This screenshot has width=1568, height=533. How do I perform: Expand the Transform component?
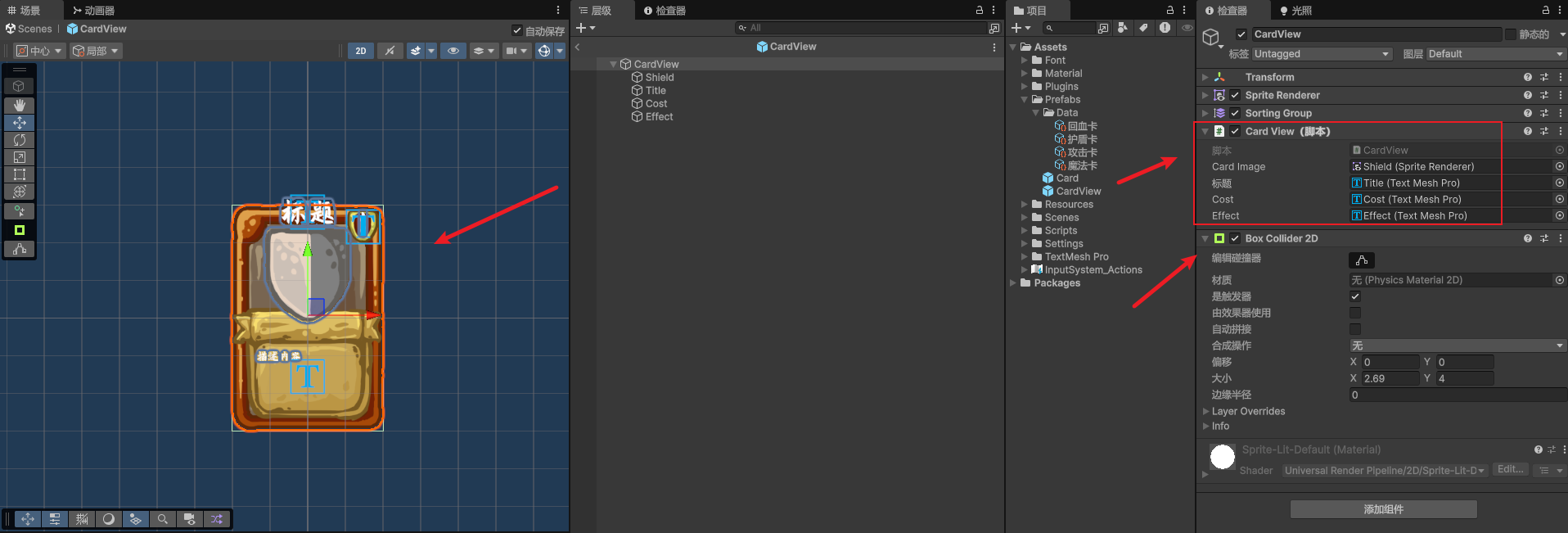point(1205,77)
